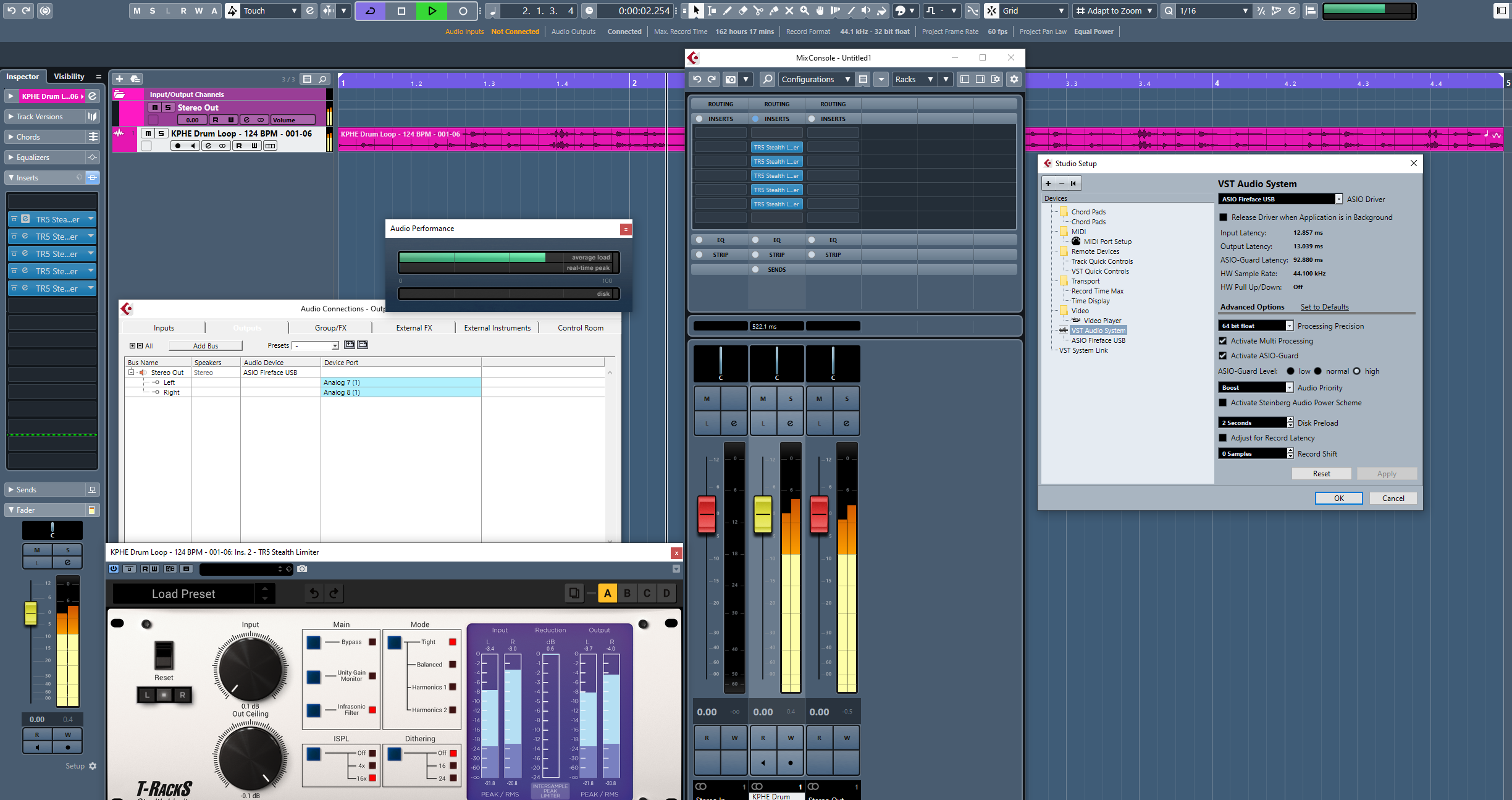Viewport: 1512px width, 800px height.
Task: Open the MixConsole Racks dropdown
Action: point(913,79)
